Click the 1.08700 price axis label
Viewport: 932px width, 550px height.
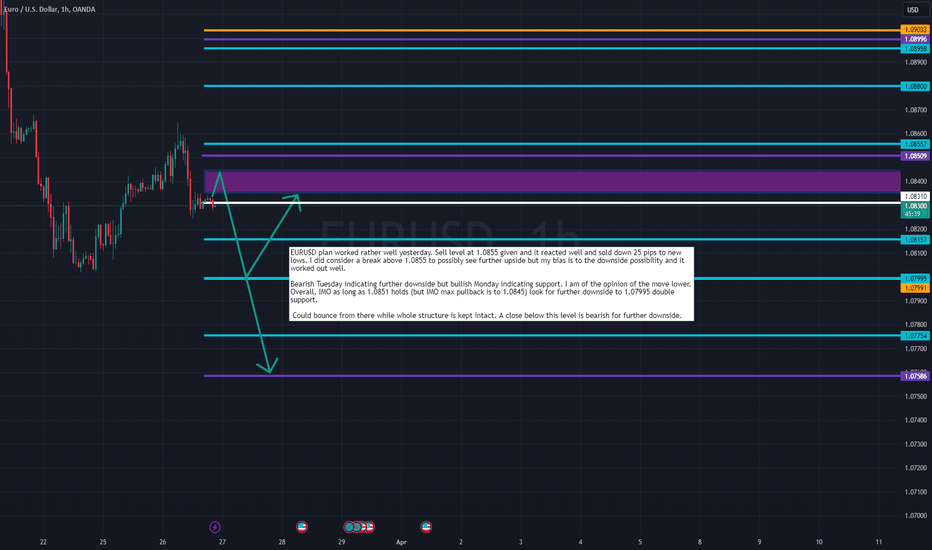tap(915, 110)
